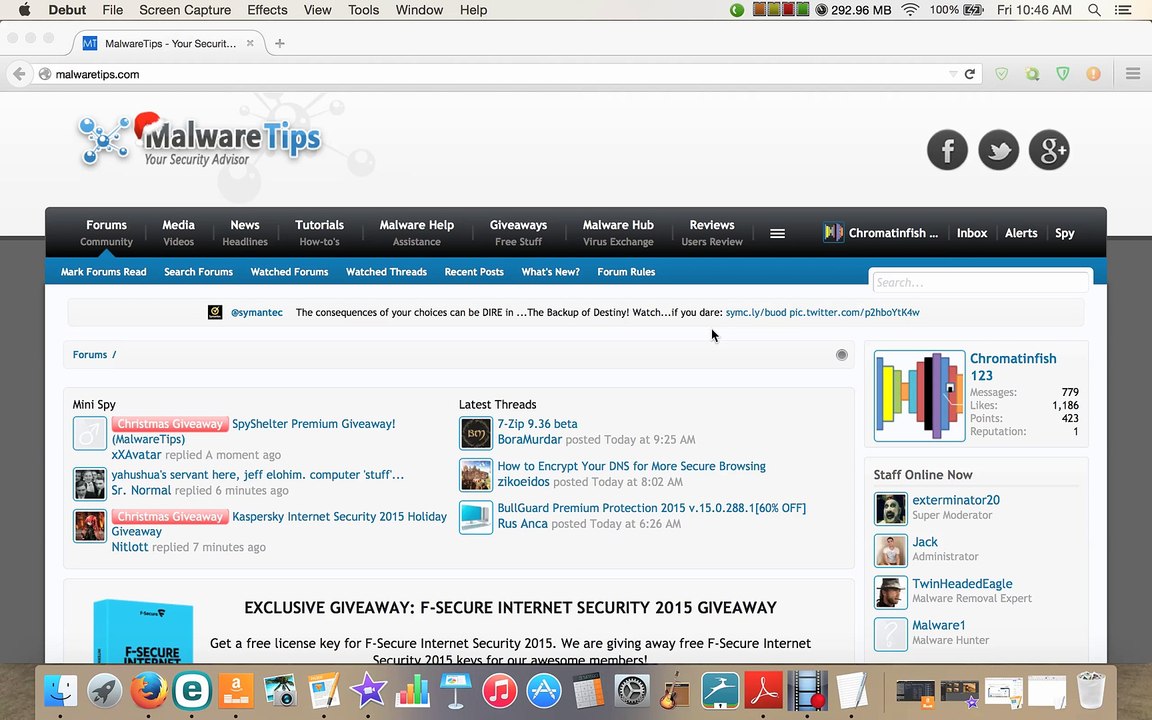
Task: Click What's New? link
Action: click(x=550, y=272)
